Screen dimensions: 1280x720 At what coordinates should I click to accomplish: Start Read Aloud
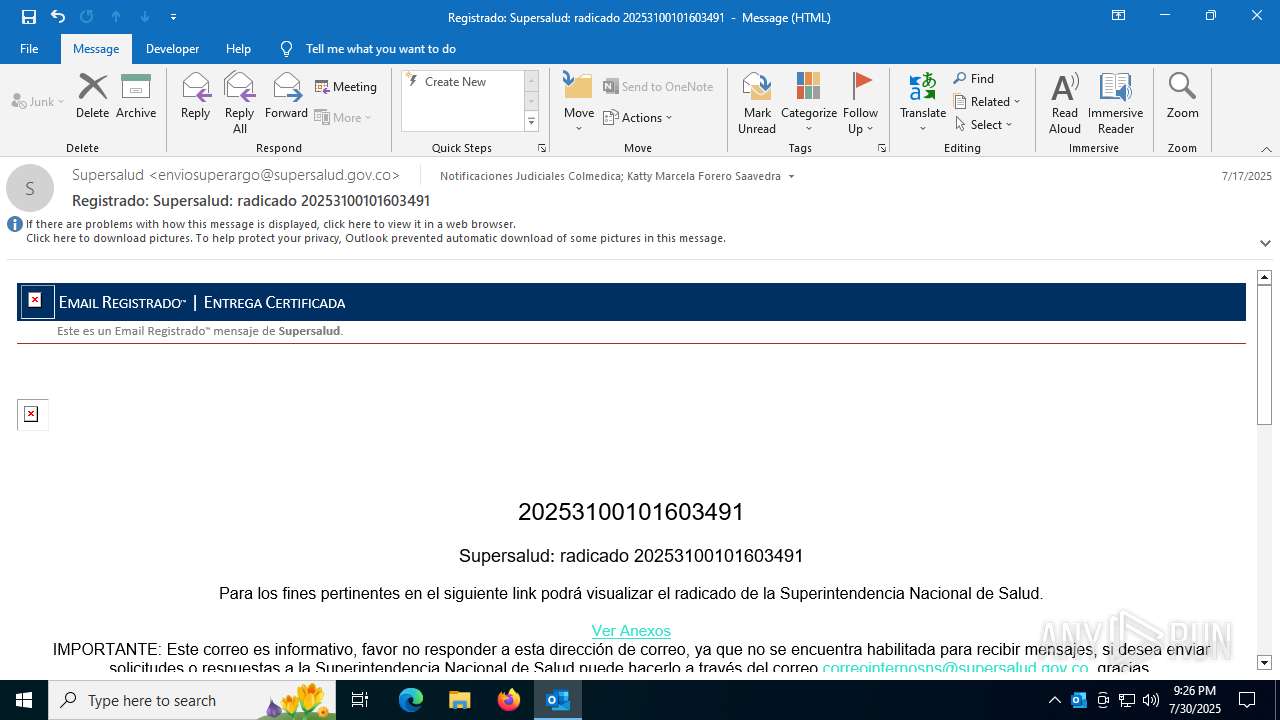pos(1065,103)
